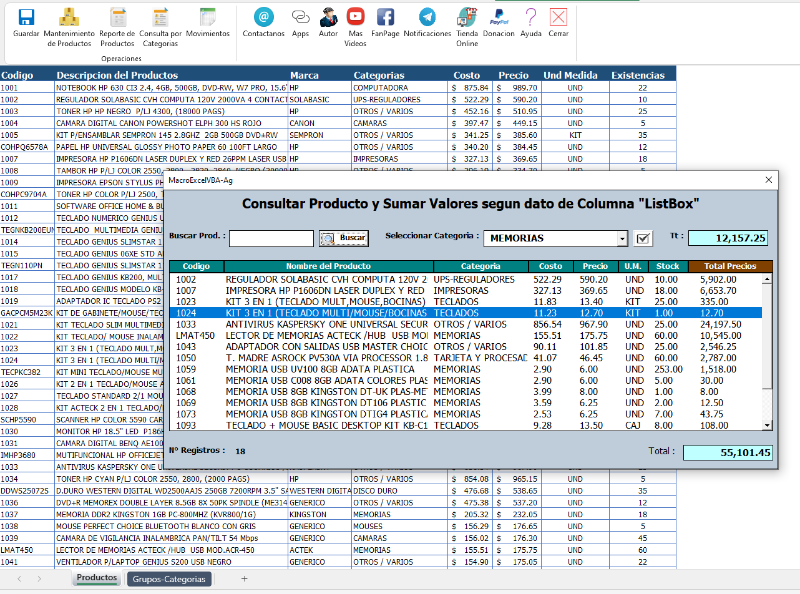
Task: Select listbox row 1059 MEMORIA USB UV100
Action: [466, 369]
